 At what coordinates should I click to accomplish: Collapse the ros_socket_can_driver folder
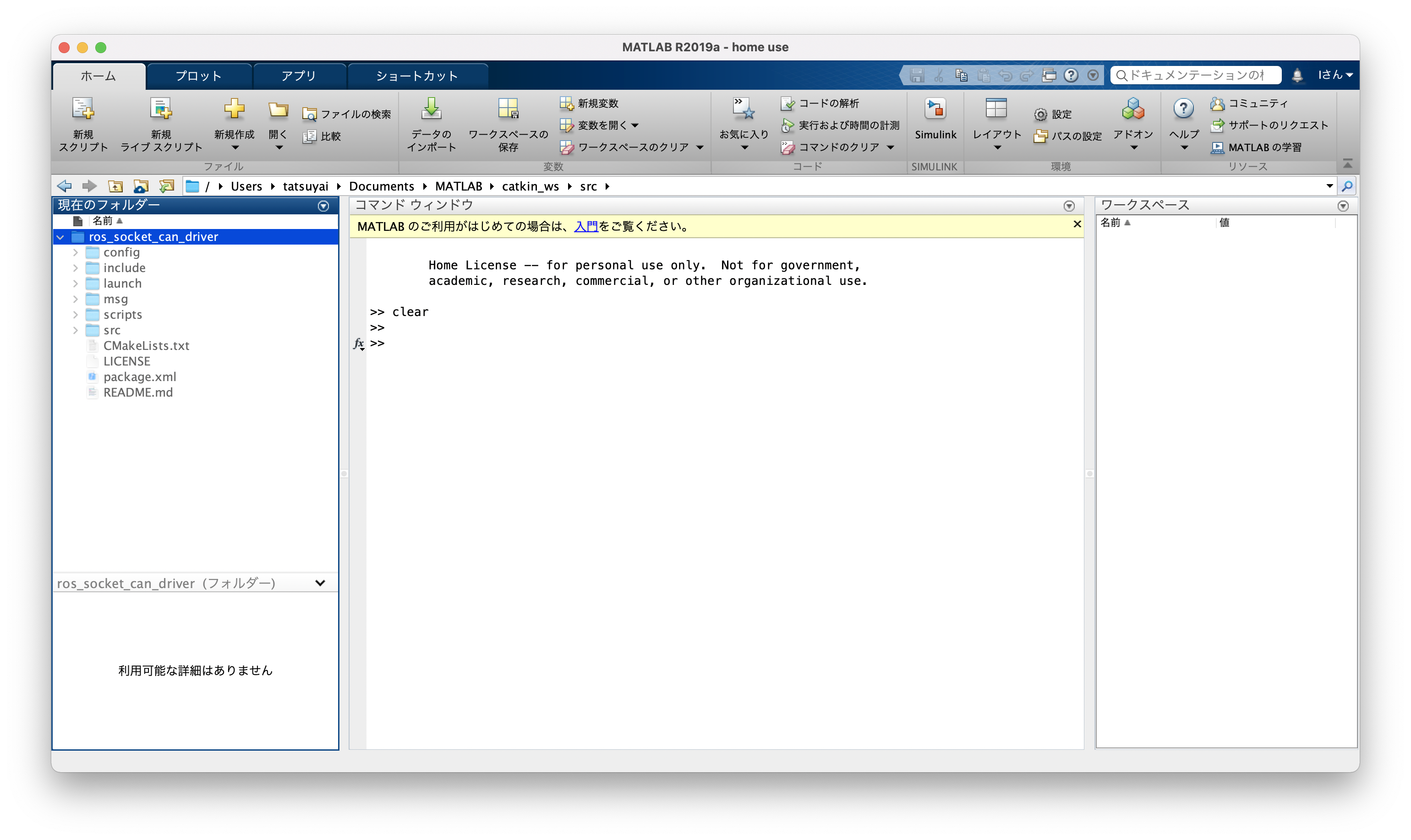tap(60, 237)
